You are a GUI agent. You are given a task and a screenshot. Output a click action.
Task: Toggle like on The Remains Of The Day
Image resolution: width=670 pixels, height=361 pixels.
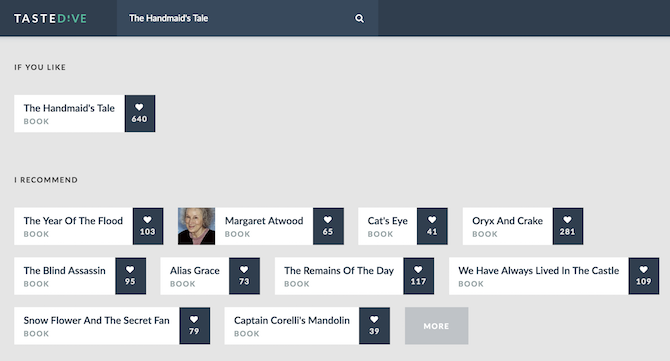point(418,276)
